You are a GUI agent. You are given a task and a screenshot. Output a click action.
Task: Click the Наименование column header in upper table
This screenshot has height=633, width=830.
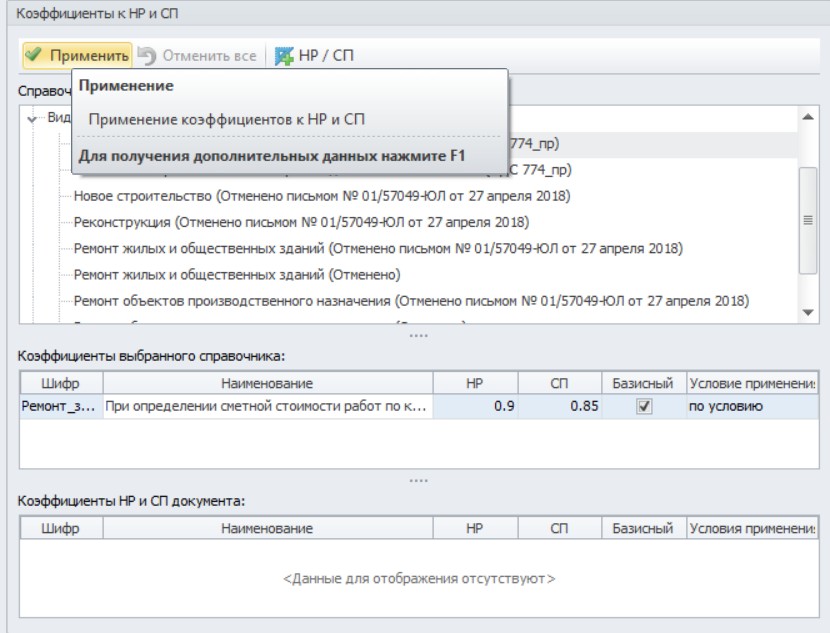click(x=267, y=383)
